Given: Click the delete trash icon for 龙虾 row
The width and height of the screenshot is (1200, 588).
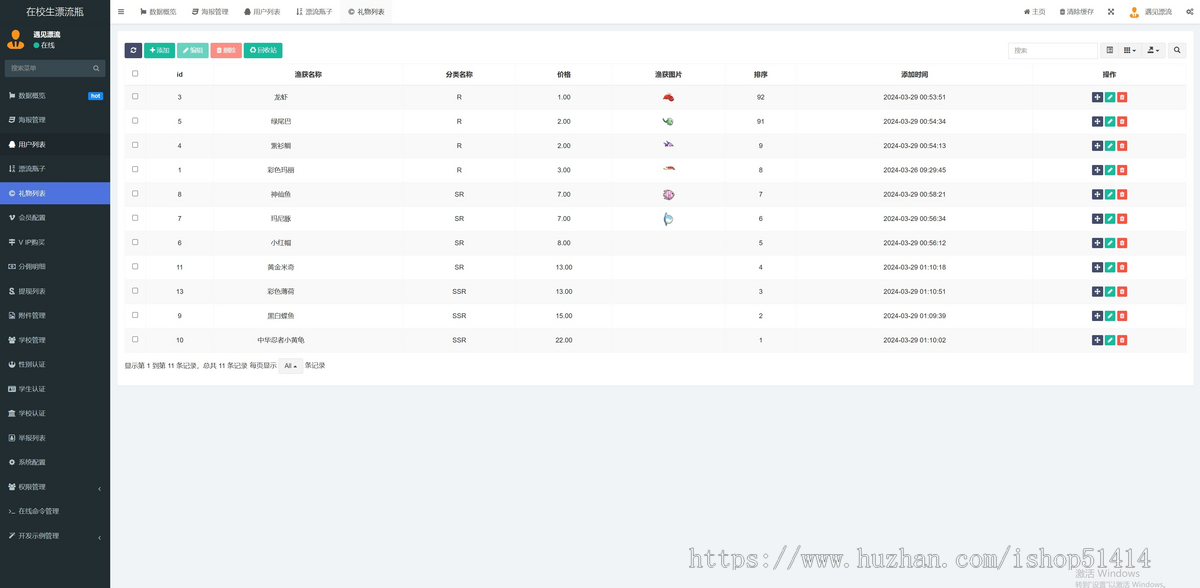Looking at the screenshot, I should click(1122, 97).
